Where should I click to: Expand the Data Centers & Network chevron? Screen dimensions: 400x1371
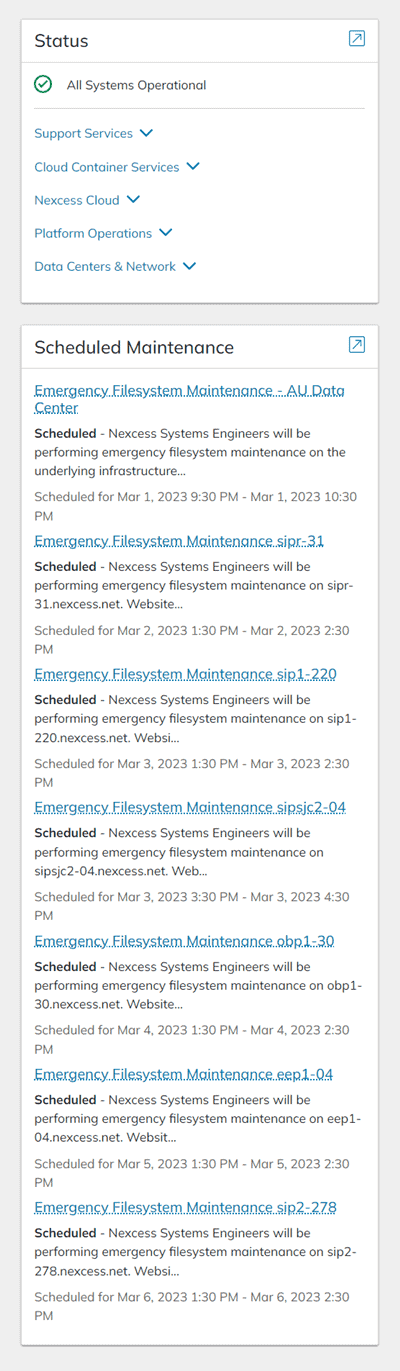[190, 266]
